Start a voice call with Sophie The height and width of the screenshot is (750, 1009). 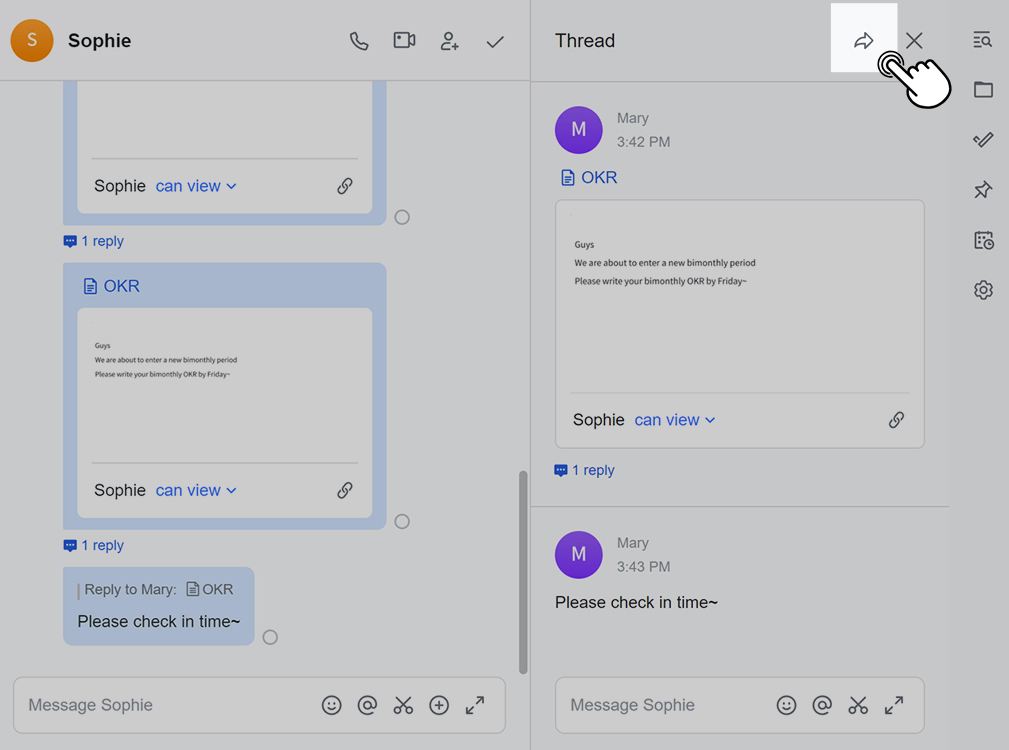click(359, 41)
